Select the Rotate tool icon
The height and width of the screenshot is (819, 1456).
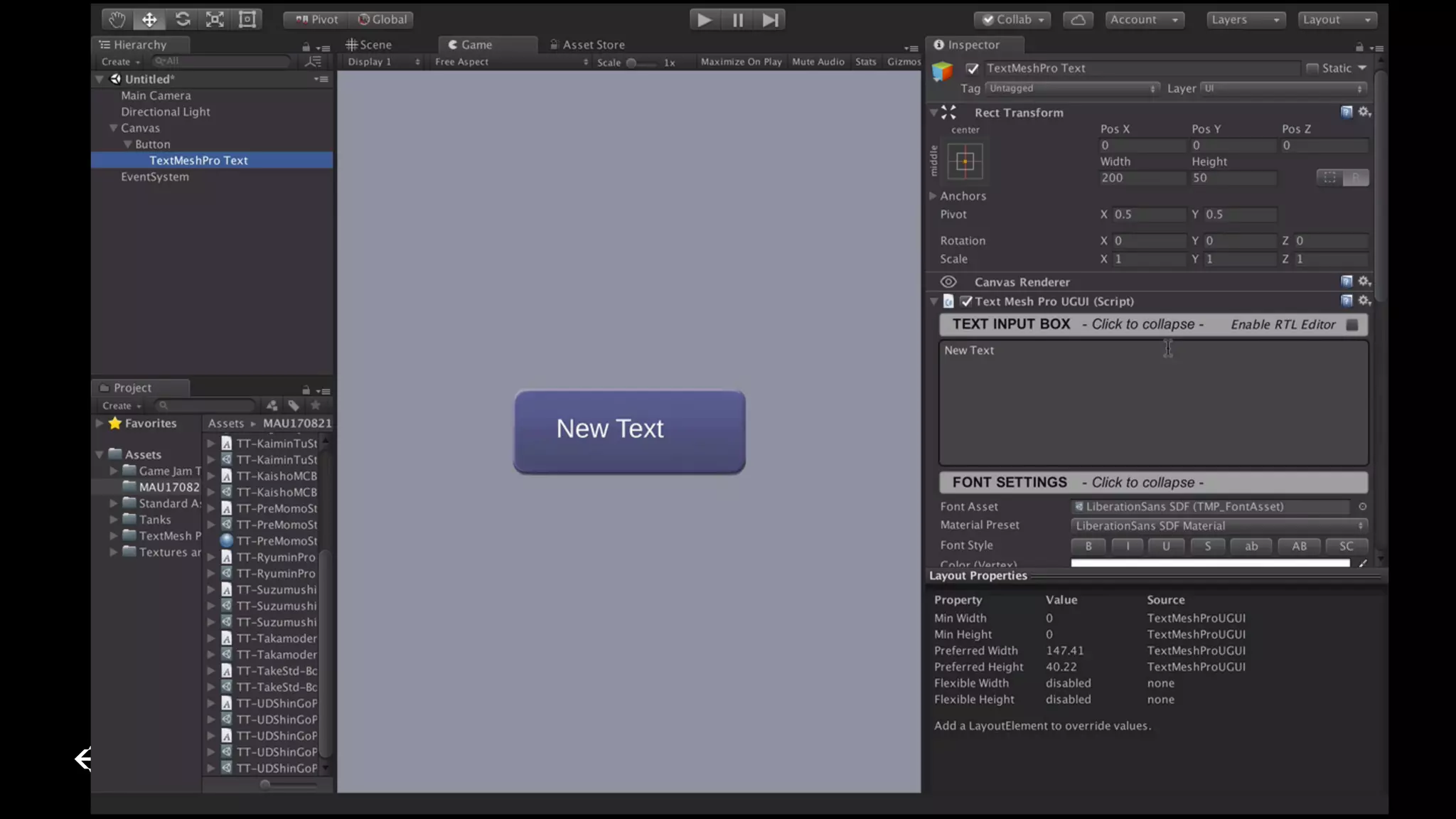point(183,19)
